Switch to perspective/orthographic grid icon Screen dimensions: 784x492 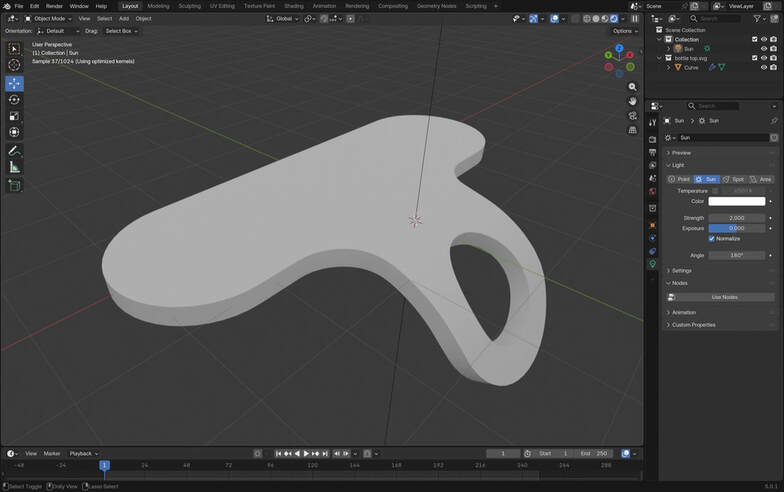(x=632, y=129)
